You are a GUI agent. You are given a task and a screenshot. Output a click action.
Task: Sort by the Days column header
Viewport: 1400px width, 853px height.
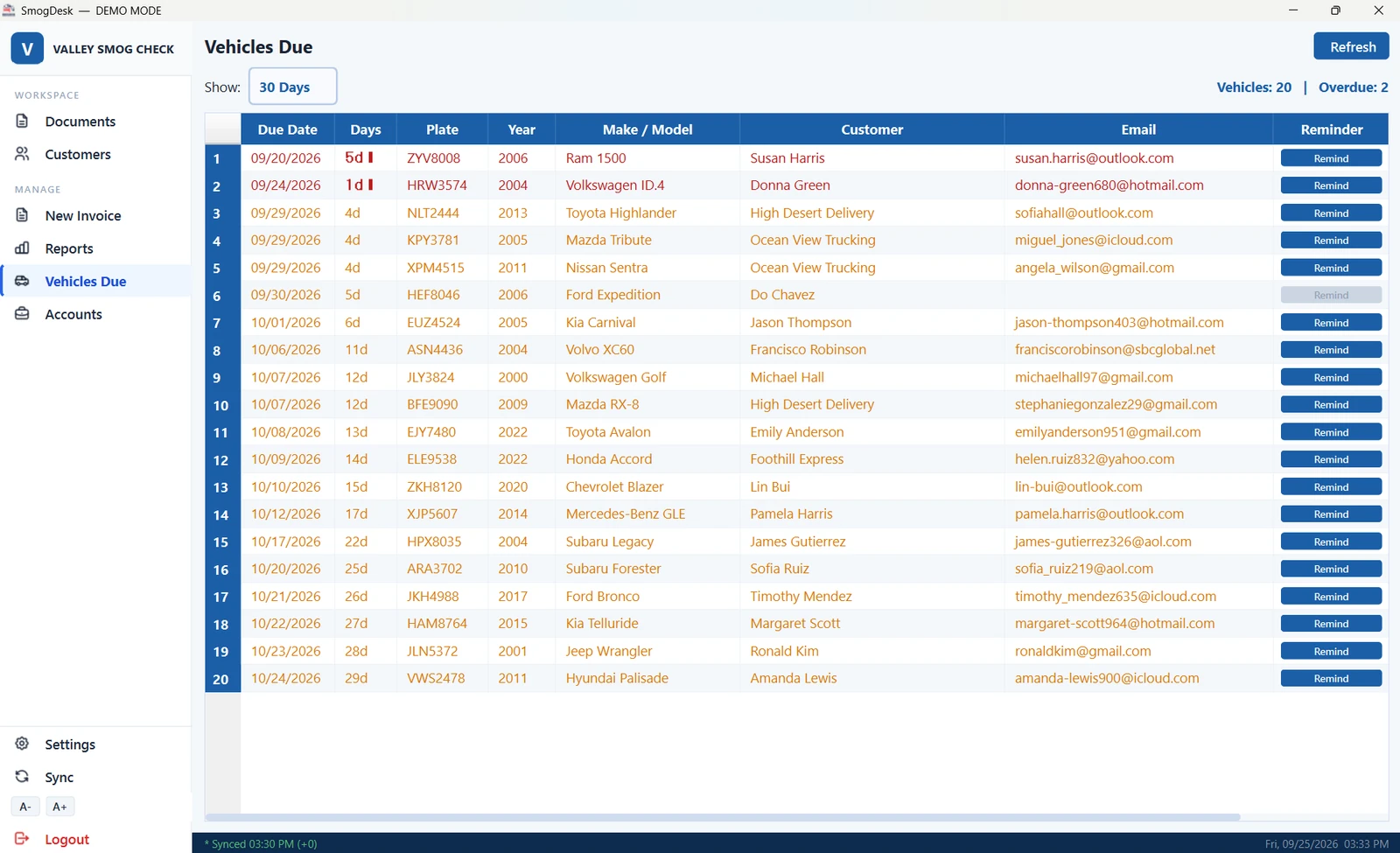[x=366, y=129]
